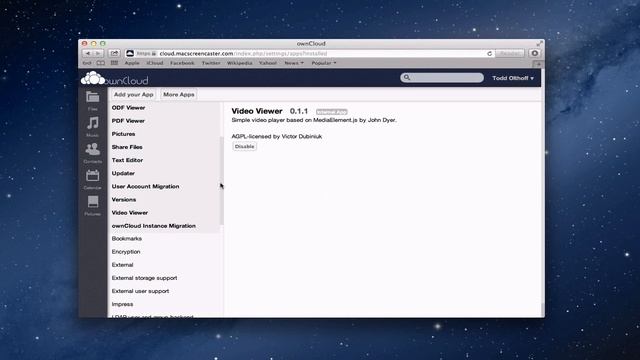Image resolution: width=640 pixels, height=360 pixels.
Task: Open the iCloud bookmark
Action: pos(155,63)
